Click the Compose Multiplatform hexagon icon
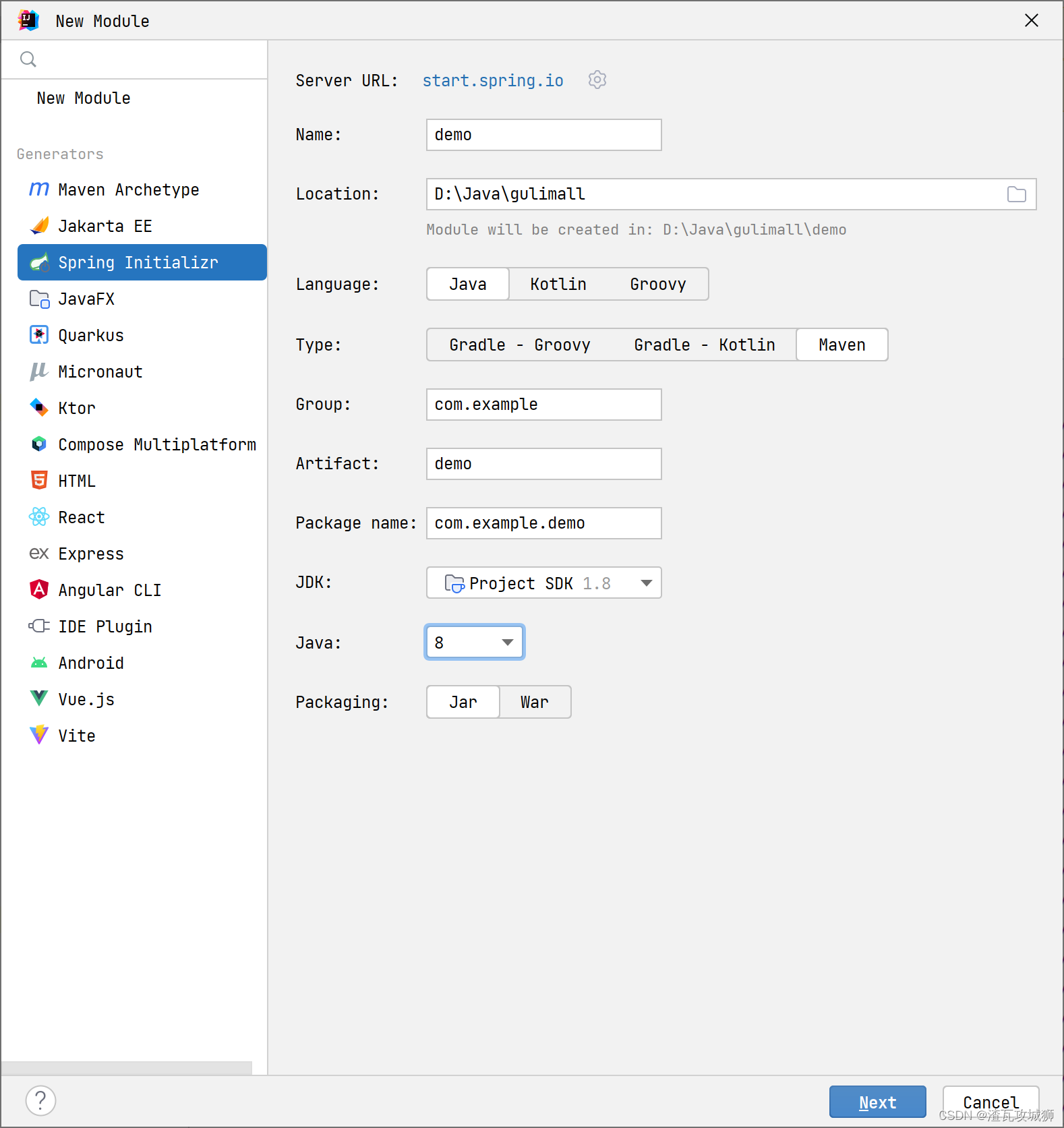Image resolution: width=1064 pixels, height=1128 pixels. pyautogui.click(x=39, y=444)
